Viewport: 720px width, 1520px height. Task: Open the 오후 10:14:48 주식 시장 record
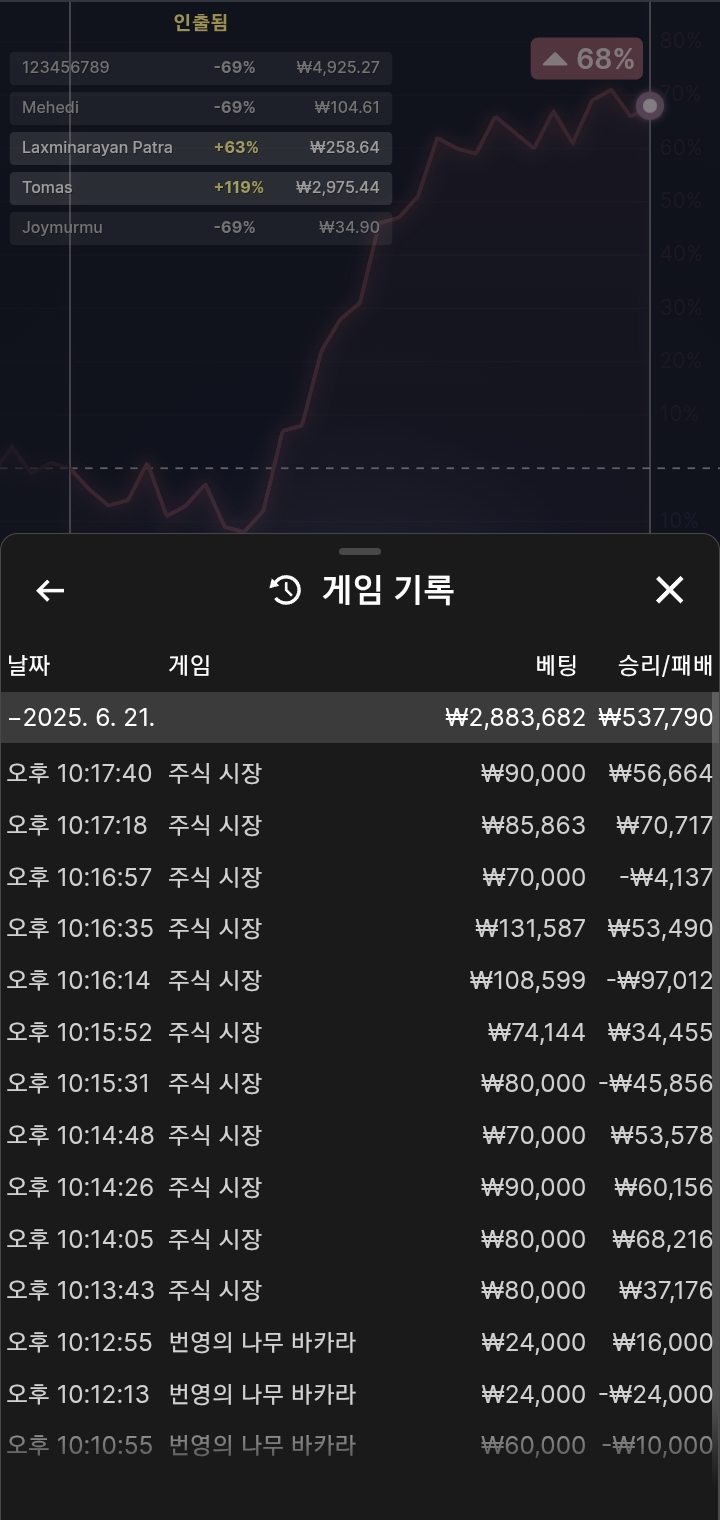point(360,1135)
